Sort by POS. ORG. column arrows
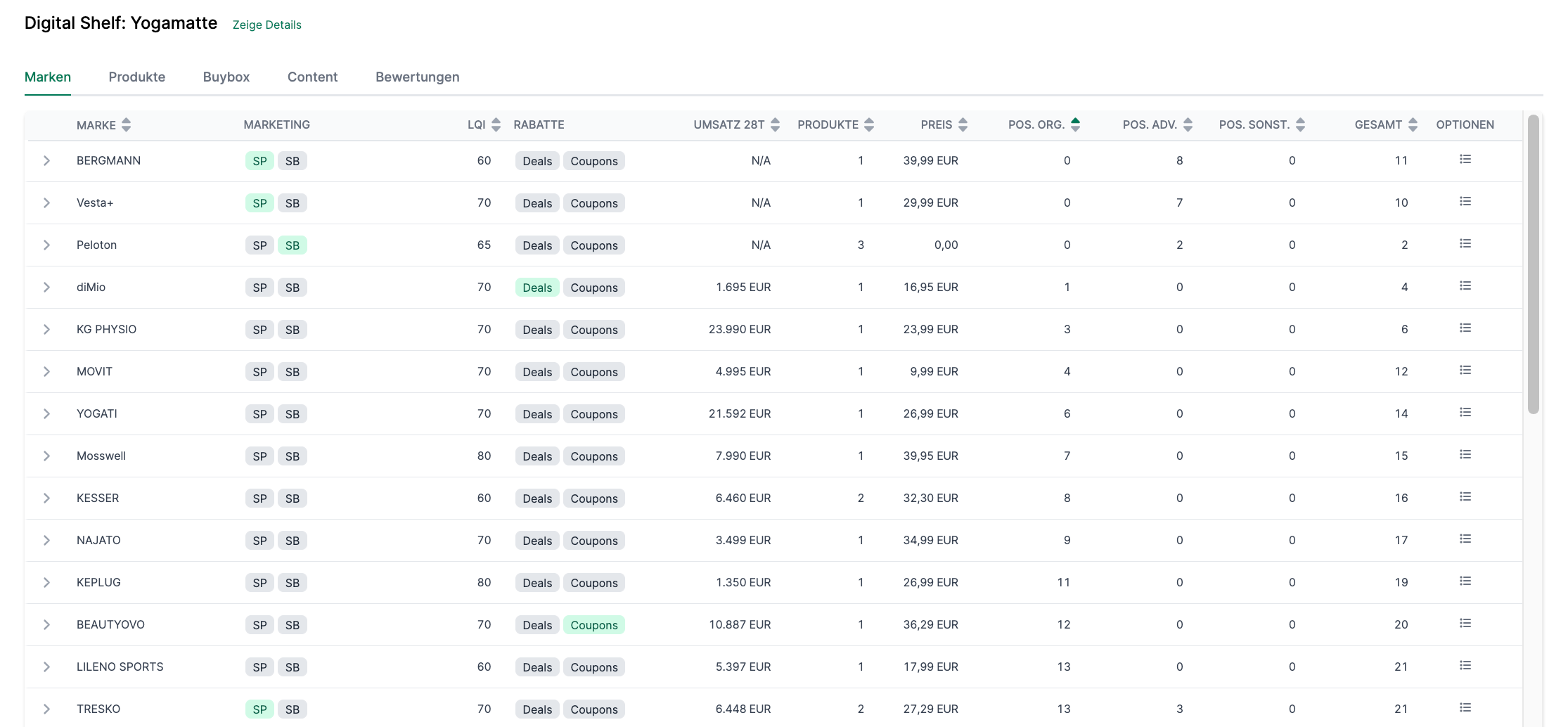1568x727 pixels. click(x=1075, y=124)
